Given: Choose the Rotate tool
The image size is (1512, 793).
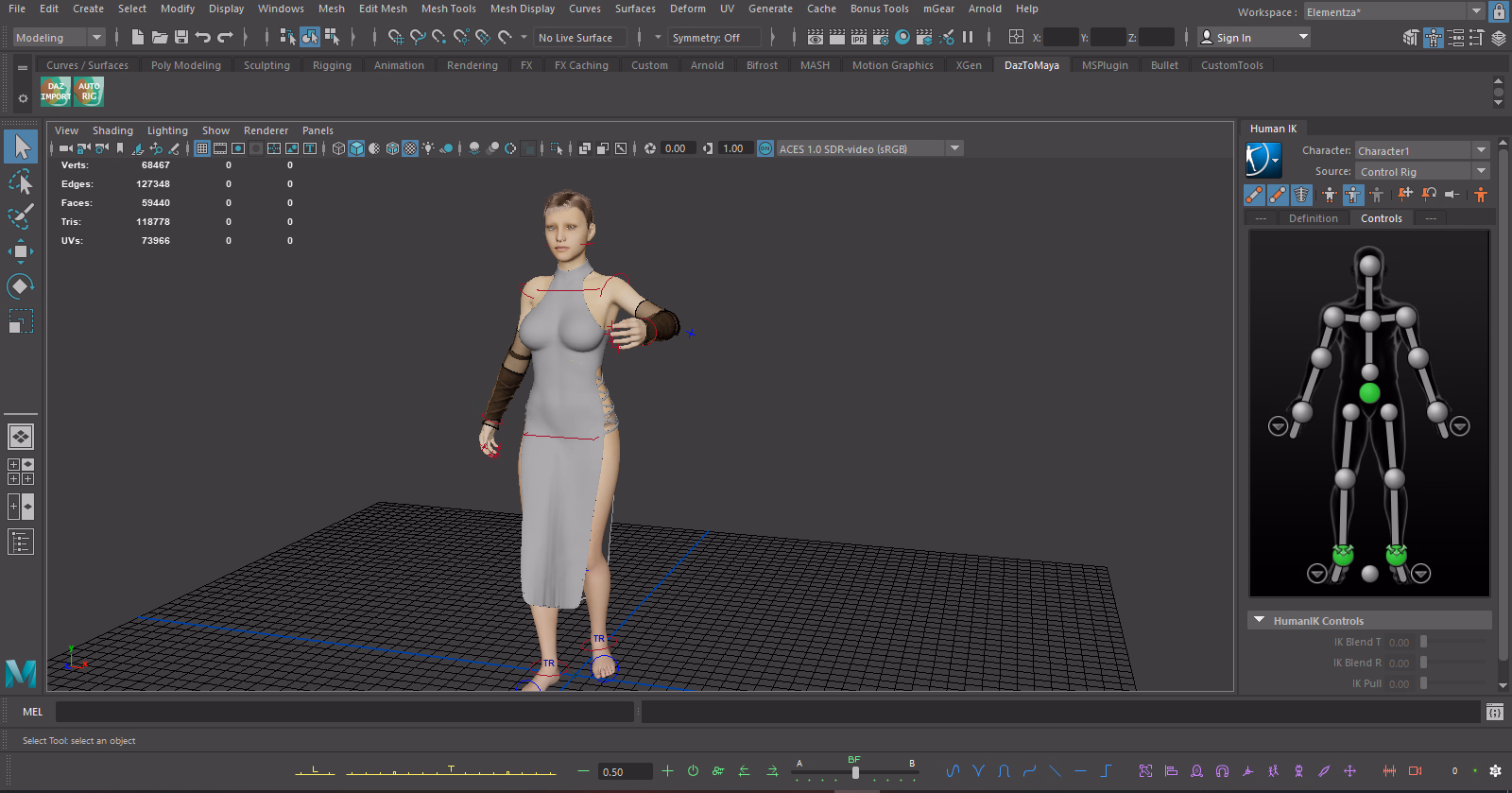Looking at the screenshot, I should (x=21, y=286).
